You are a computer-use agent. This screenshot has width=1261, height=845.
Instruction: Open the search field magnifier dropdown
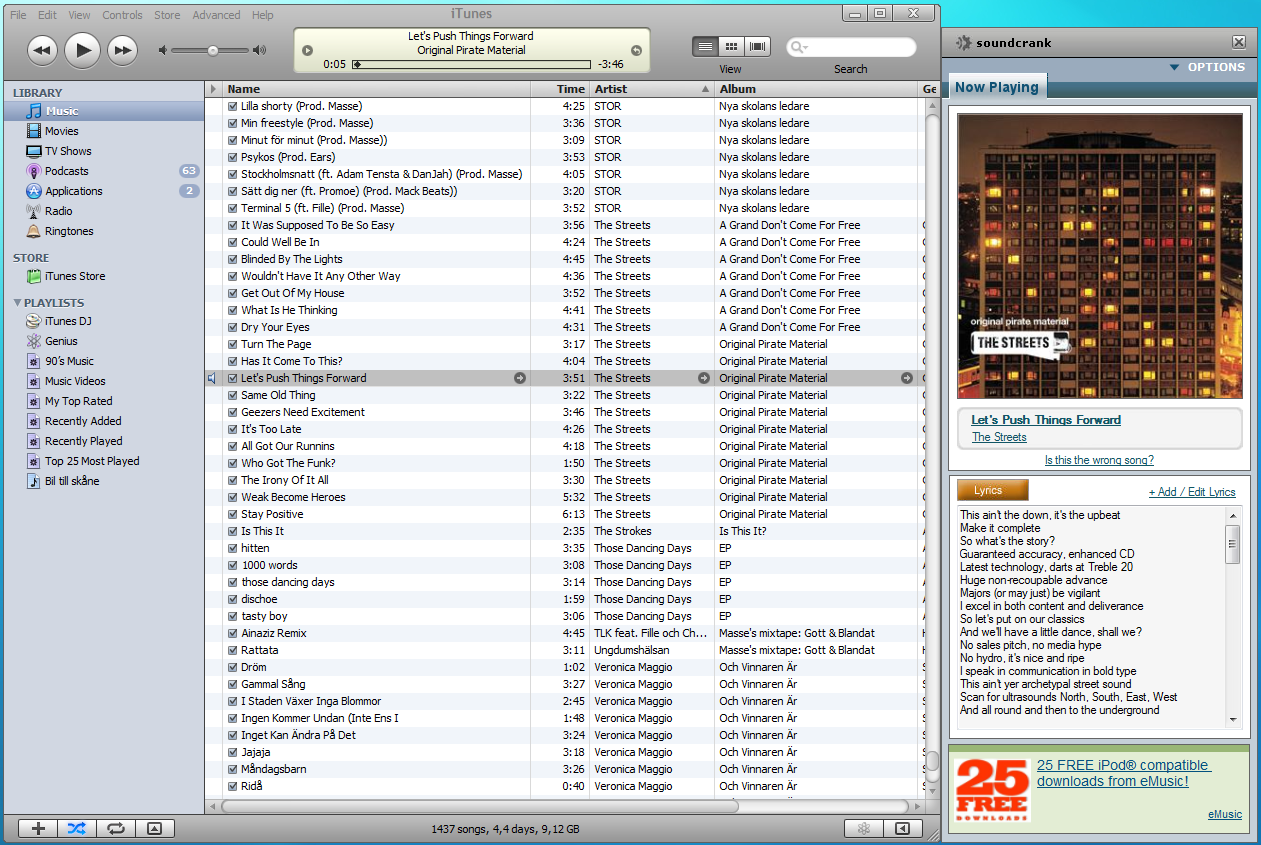pyautogui.click(x=799, y=47)
